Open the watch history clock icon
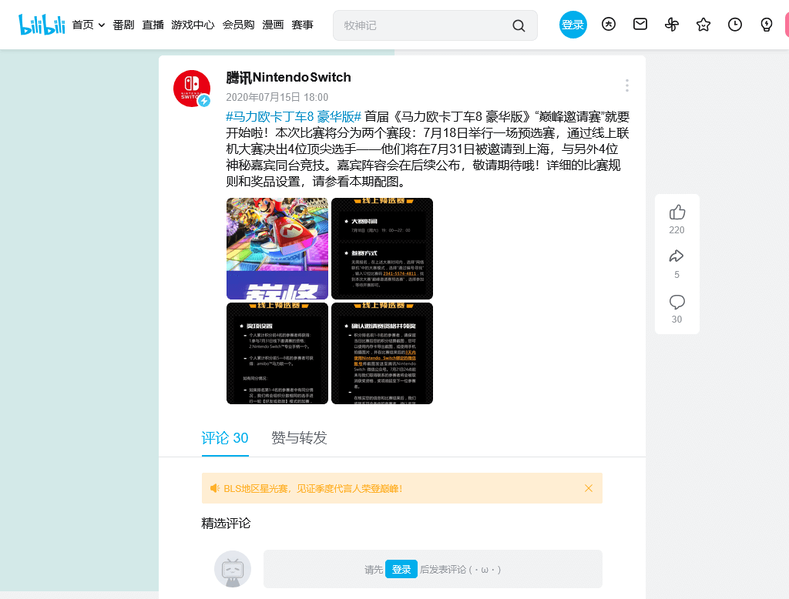 [x=735, y=24]
